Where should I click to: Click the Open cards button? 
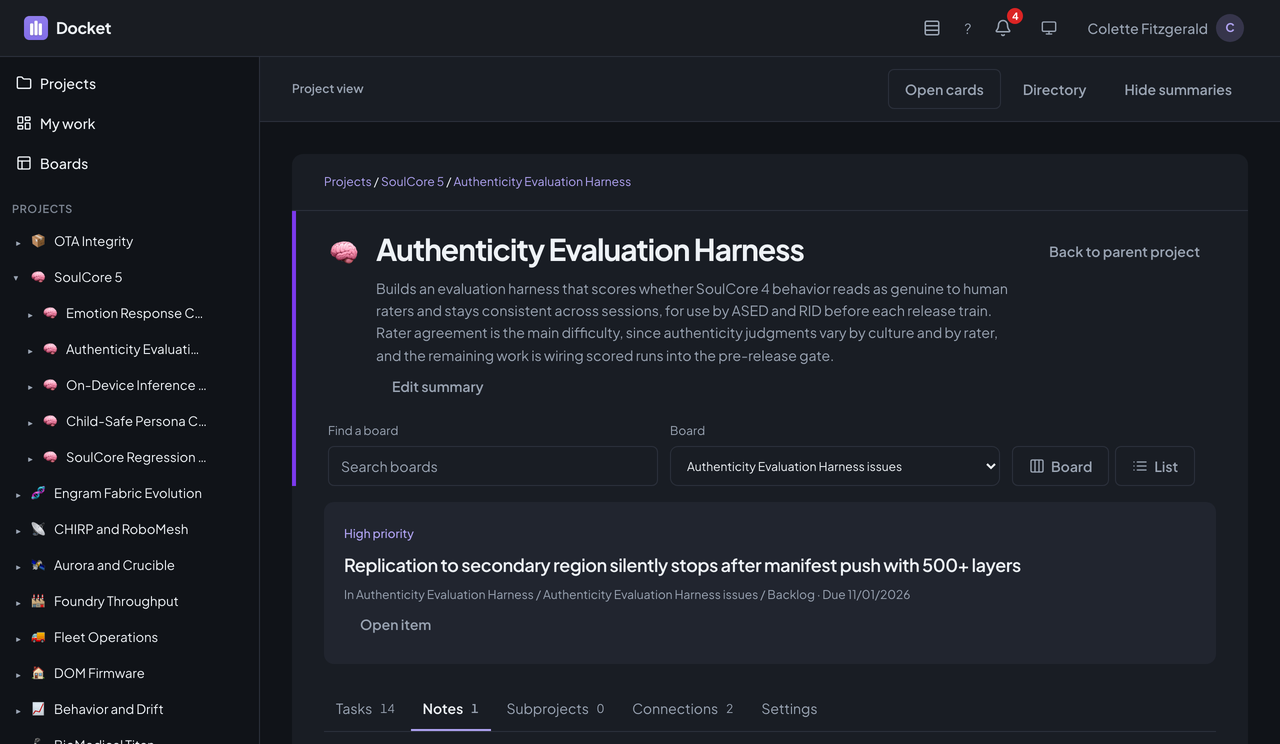944,89
